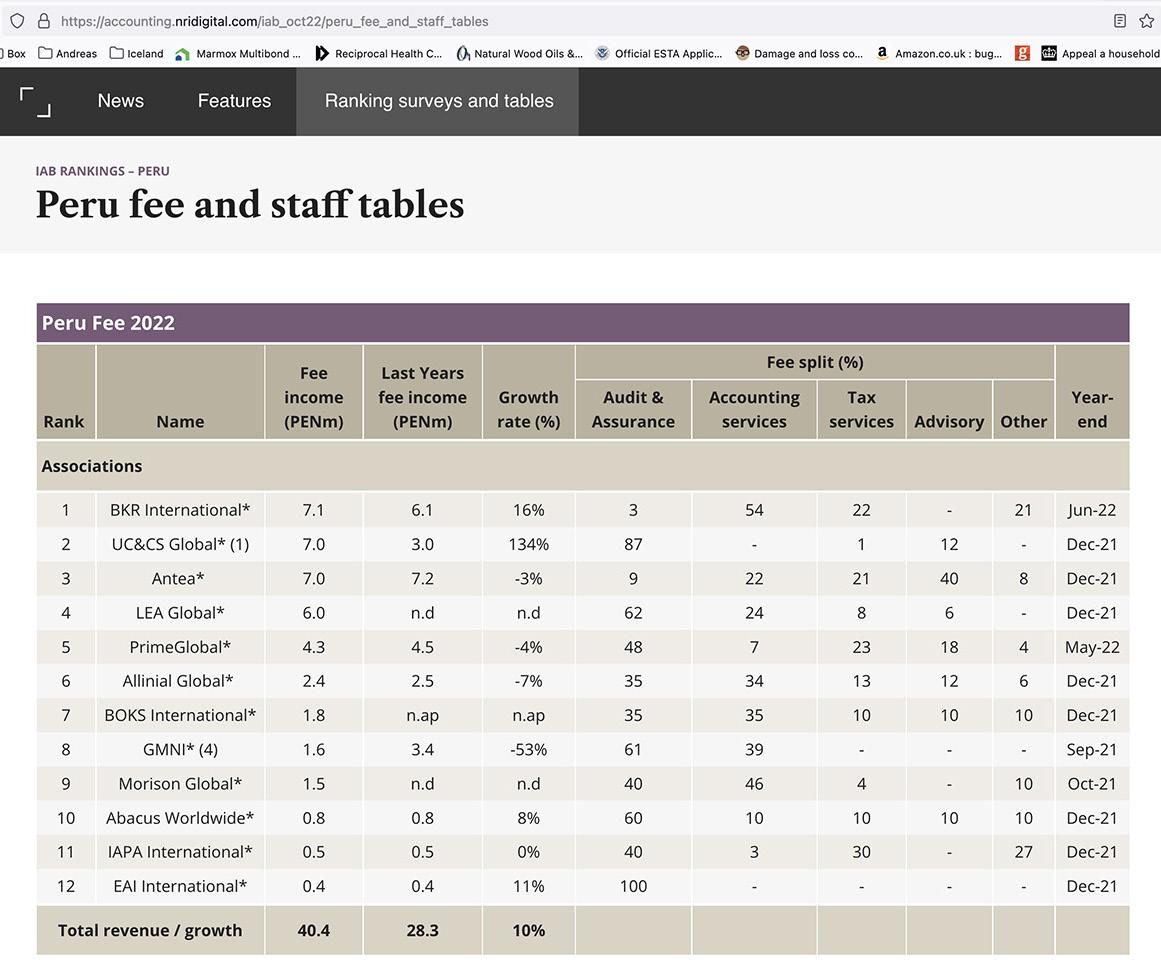
Task: Open the Damage and loss bookmark
Action: [x=799, y=54]
